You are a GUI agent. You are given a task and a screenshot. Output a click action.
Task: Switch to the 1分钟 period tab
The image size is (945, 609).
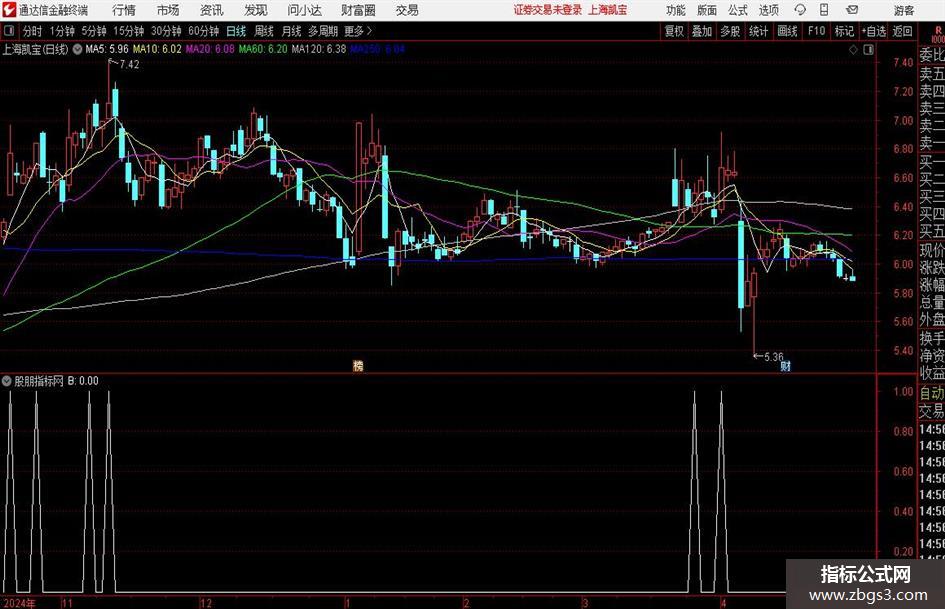point(62,31)
